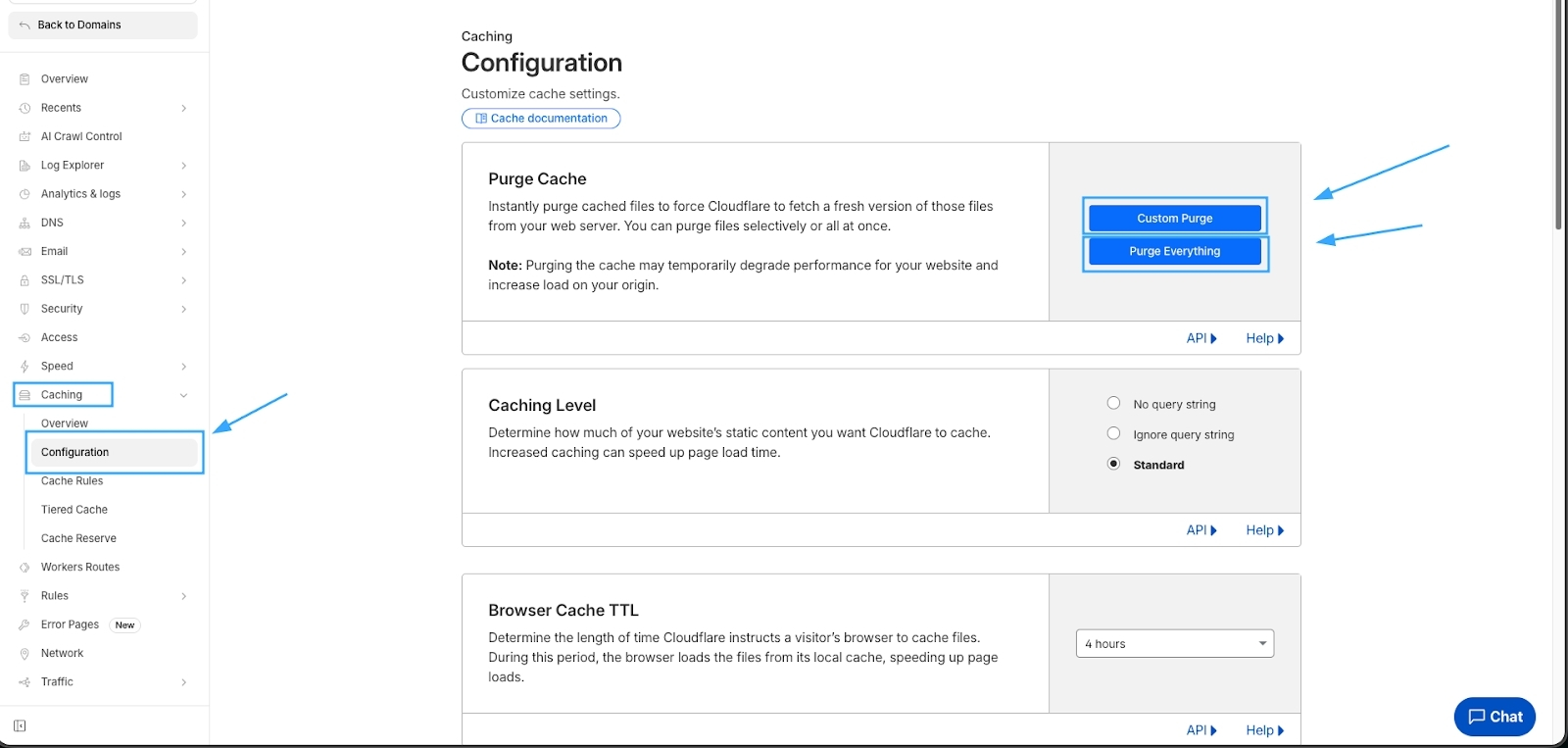
Task: Click the Purge Everything button
Action: pyautogui.click(x=1175, y=251)
